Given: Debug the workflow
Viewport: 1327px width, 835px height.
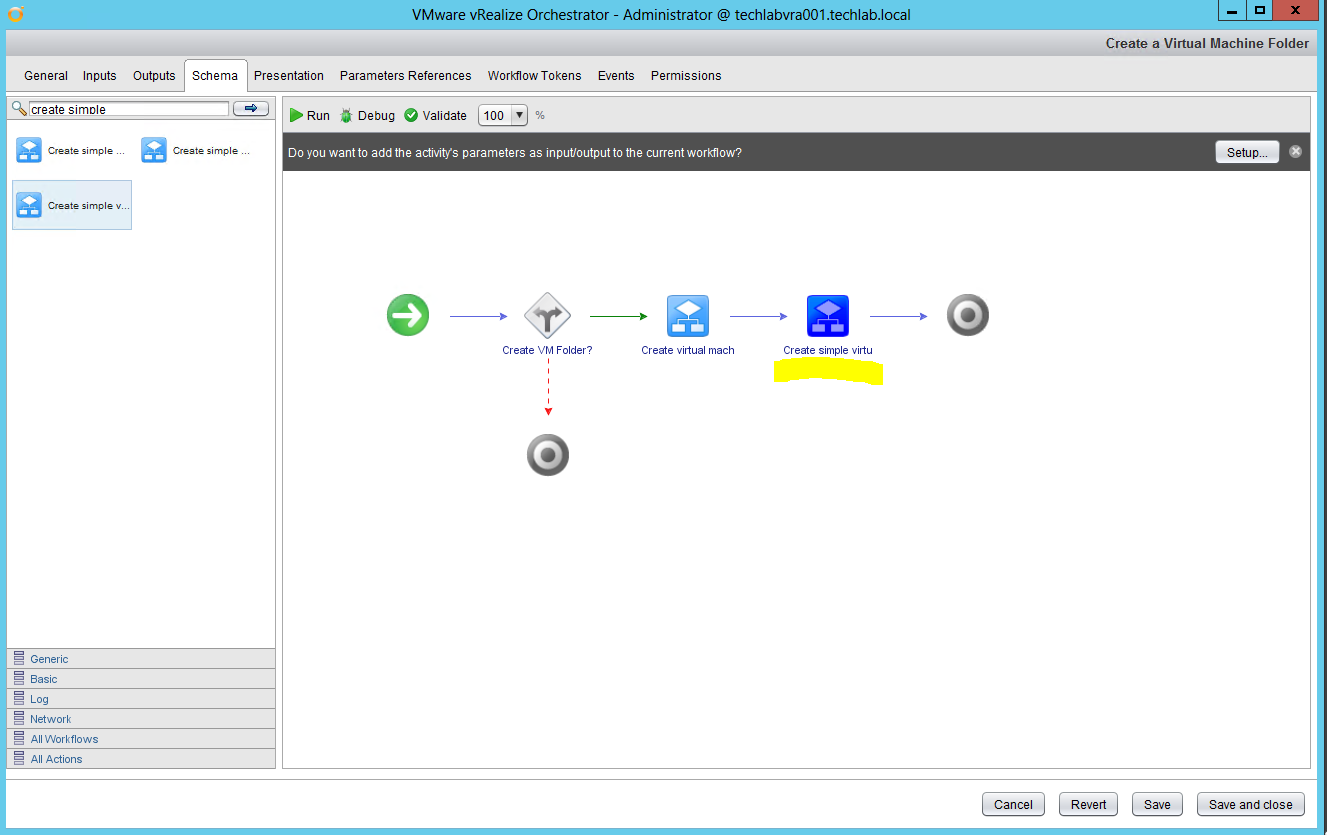Looking at the screenshot, I should [x=367, y=115].
